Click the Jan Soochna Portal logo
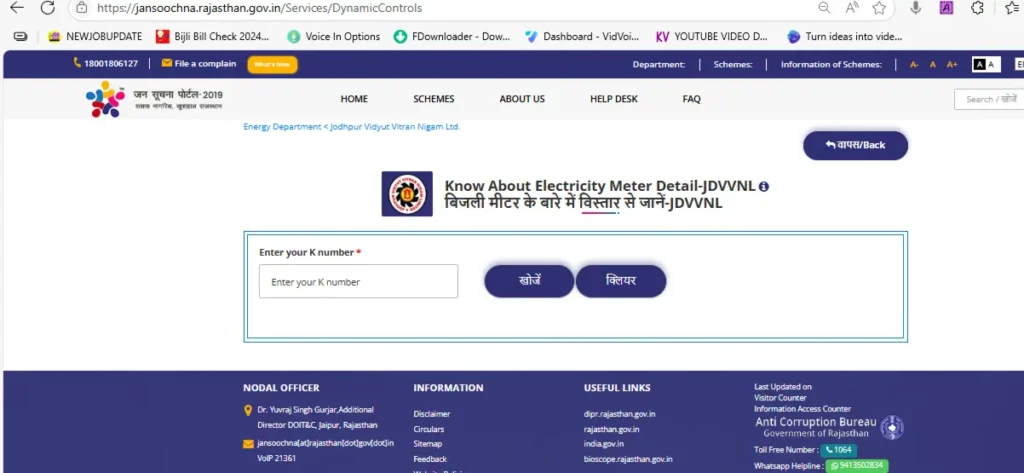This screenshot has width=1024, height=473. [x=155, y=99]
